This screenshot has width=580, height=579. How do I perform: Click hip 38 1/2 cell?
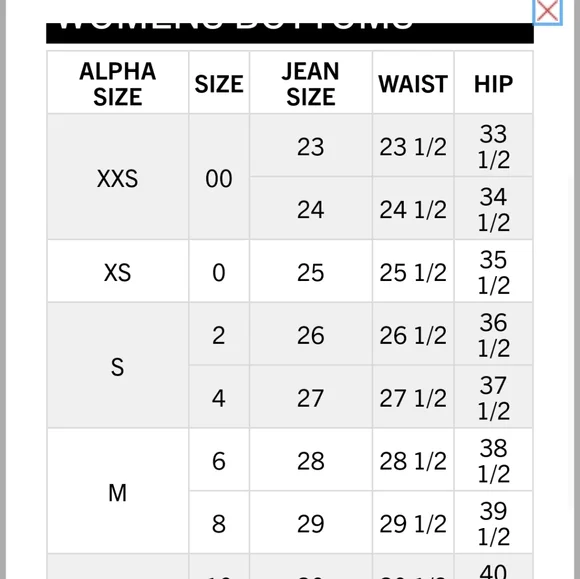click(493, 460)
